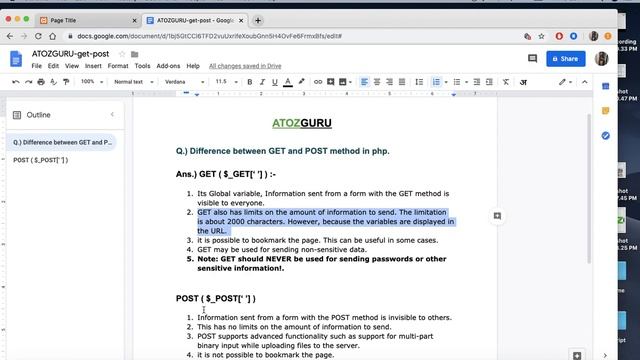The height and width of the screenshot is (360, 640).
Task: Open the Tools menu
Action: 142,66
